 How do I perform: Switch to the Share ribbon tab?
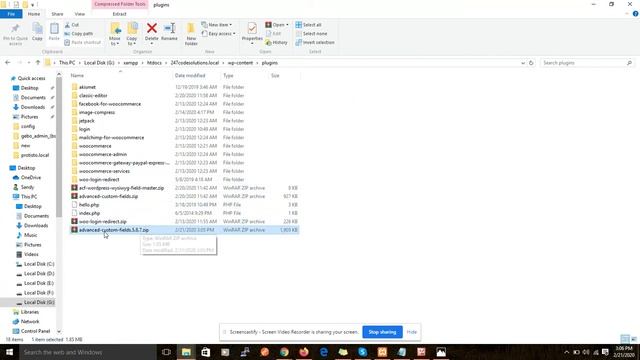(x=57, y=14)
